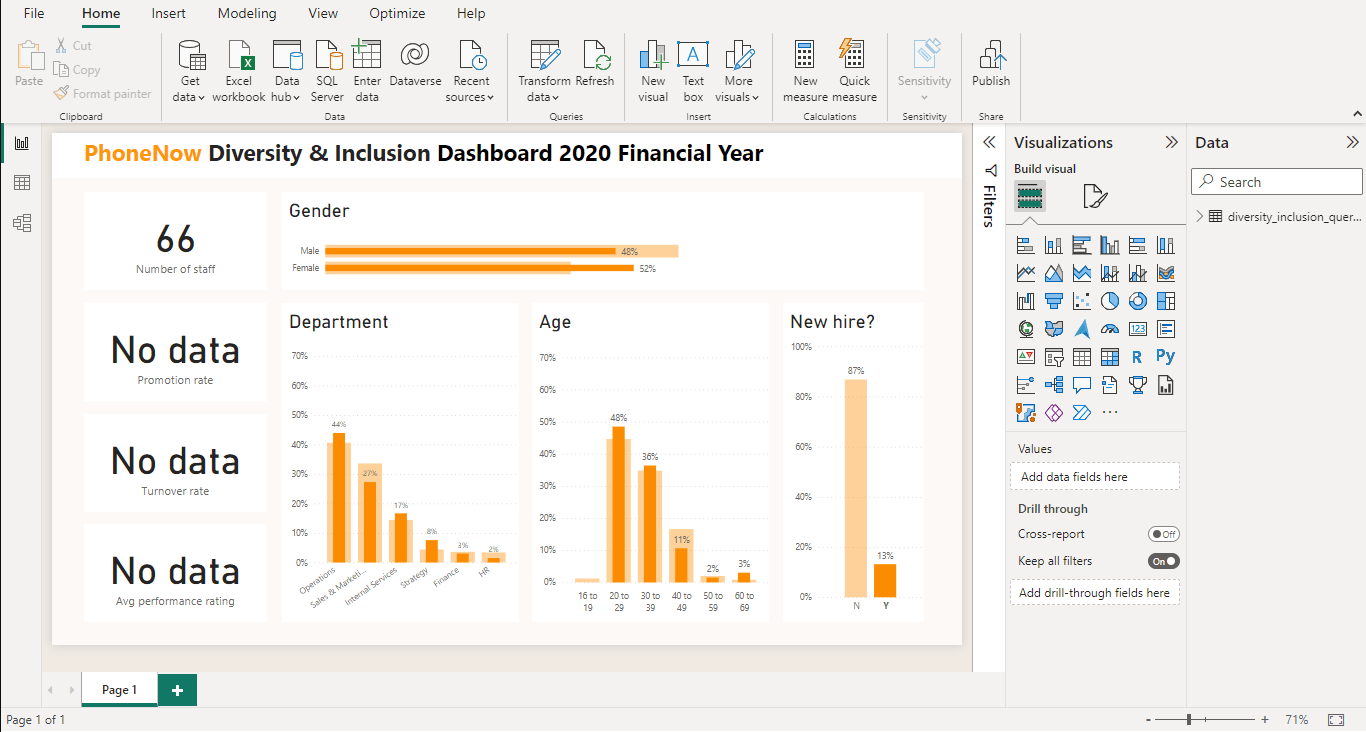
Task: Insert a Matrix visual
Action: click(x=1110, y=357)
